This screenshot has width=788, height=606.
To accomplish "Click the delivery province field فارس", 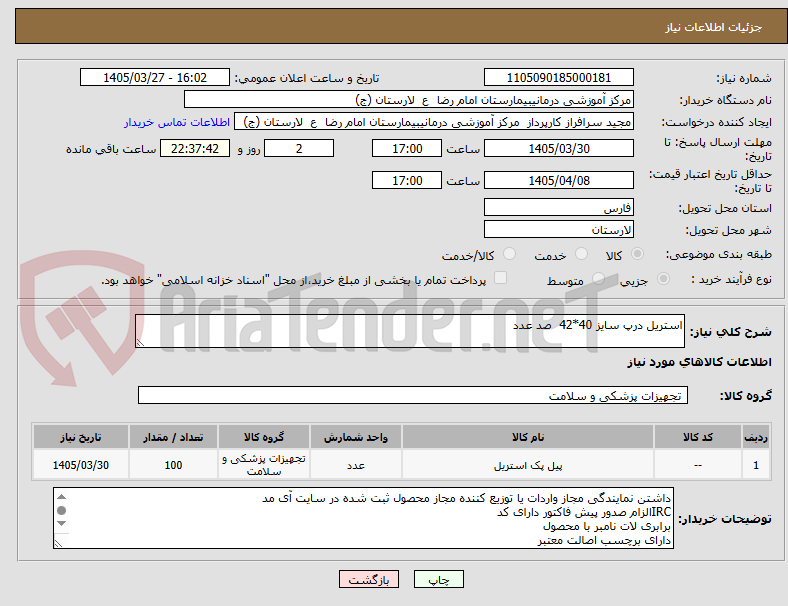I will tap(558, 207).
